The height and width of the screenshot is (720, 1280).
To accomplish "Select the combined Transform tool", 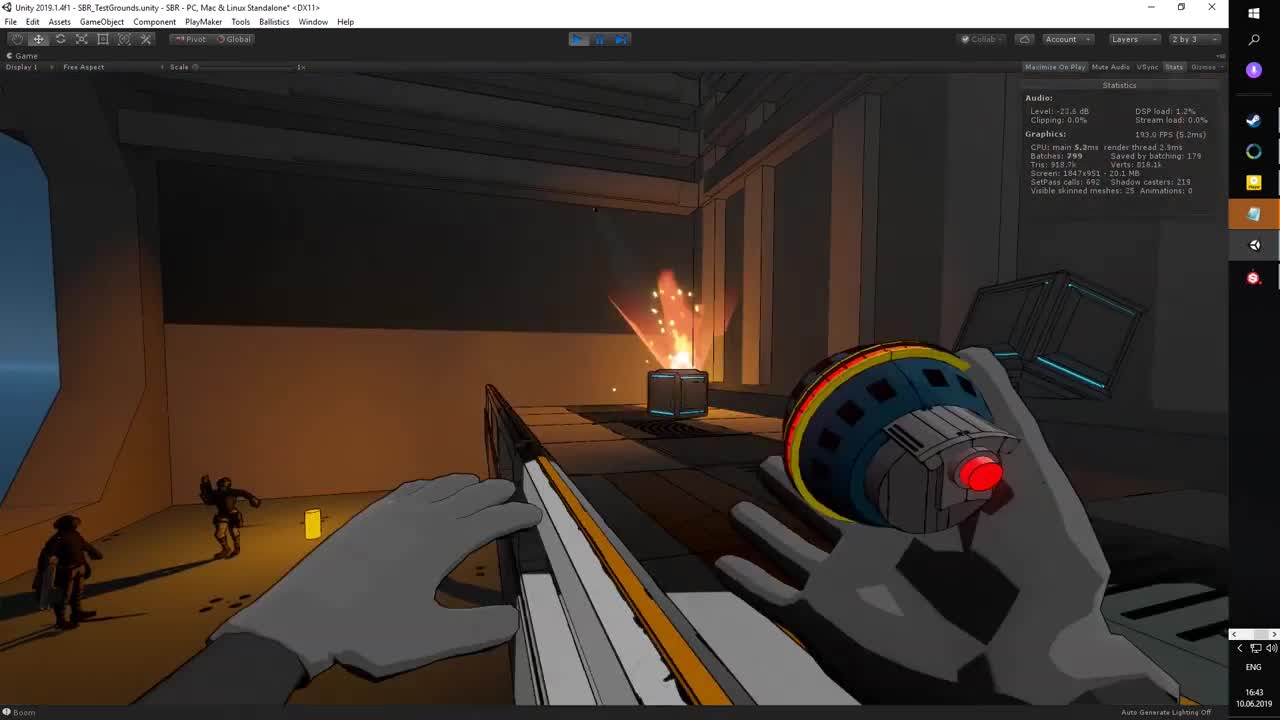I will click(x=124, y=39).
